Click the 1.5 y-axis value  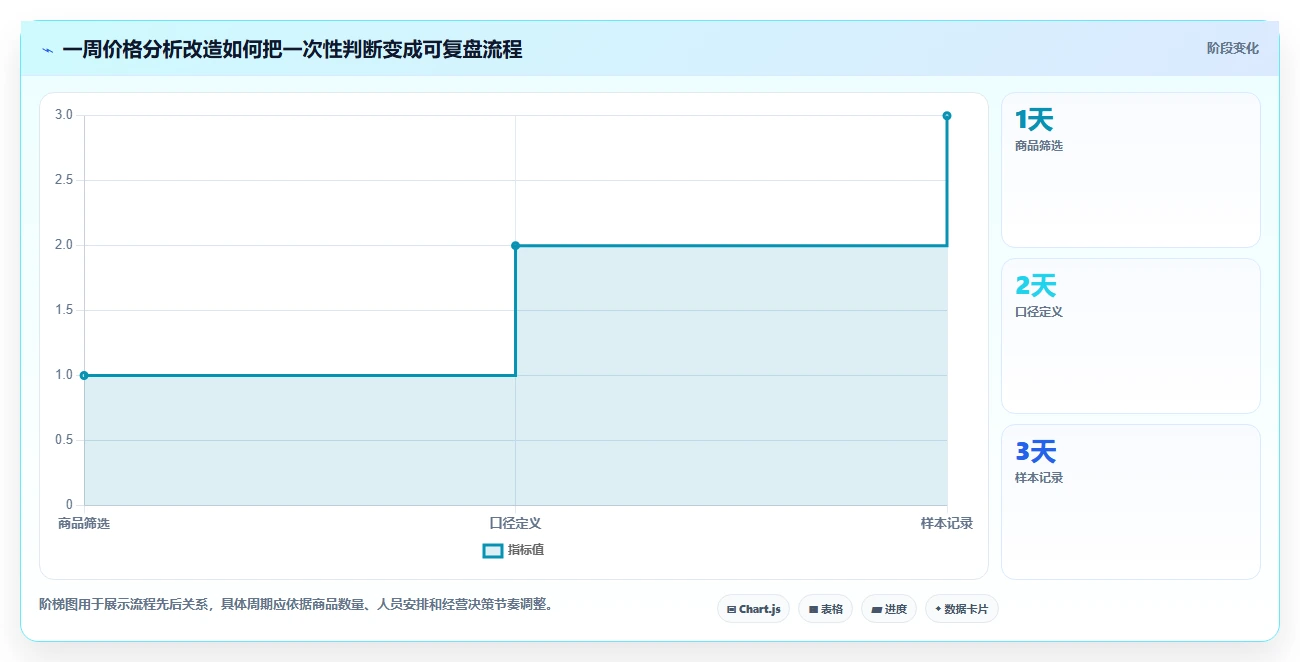(x=64, y=310)
